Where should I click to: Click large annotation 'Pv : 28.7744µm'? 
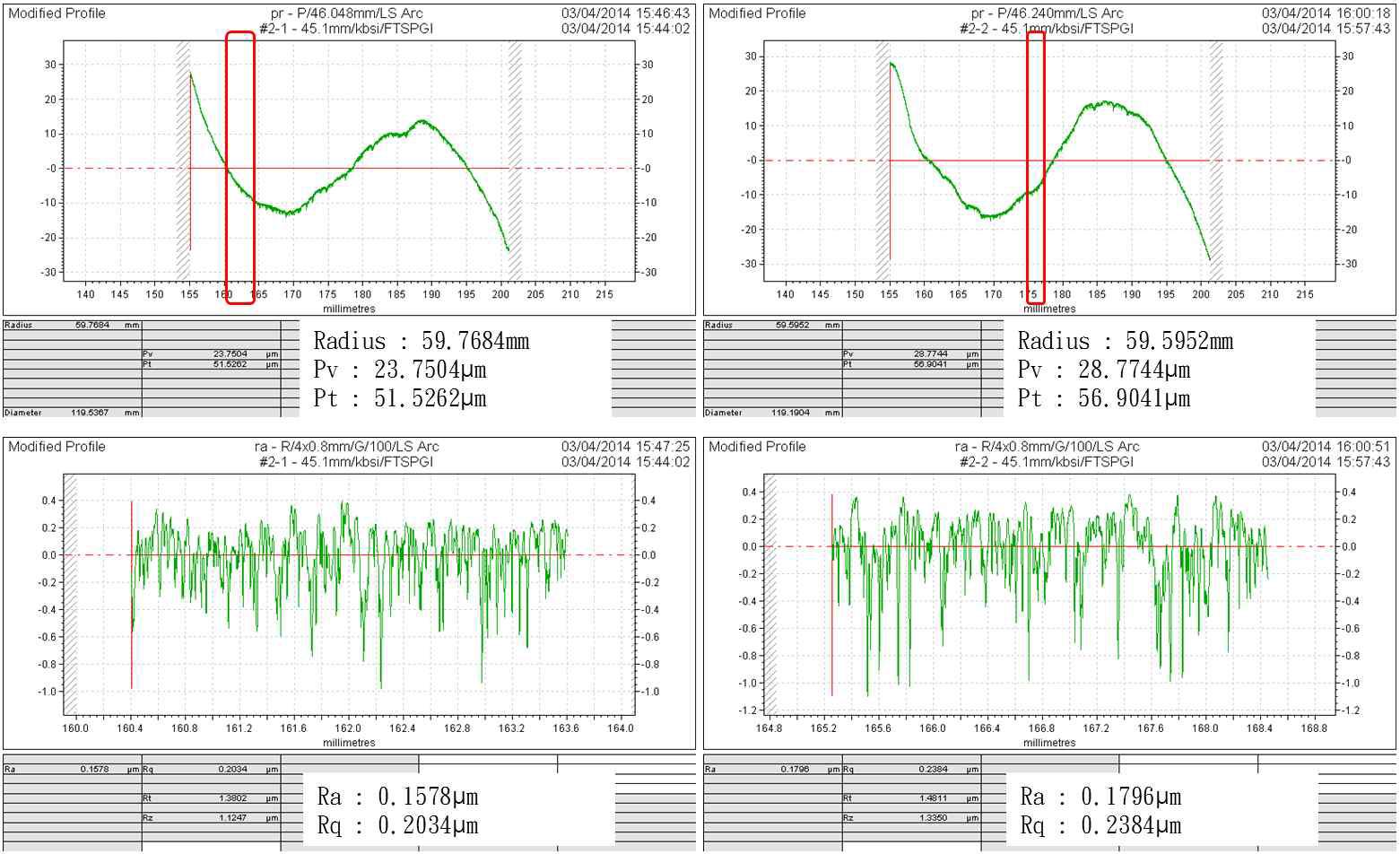tap(1104, 370)
